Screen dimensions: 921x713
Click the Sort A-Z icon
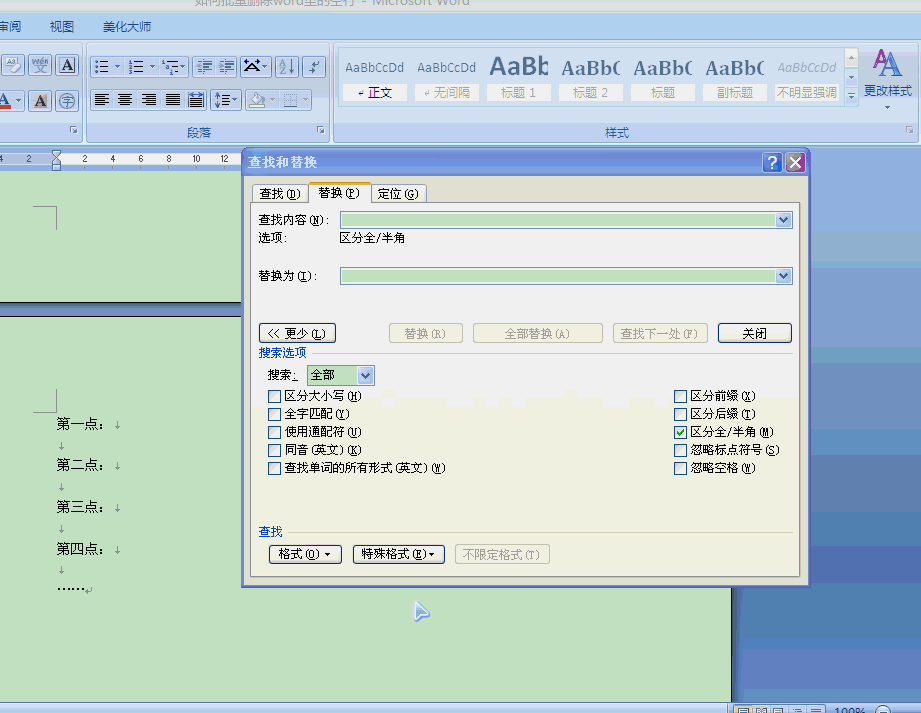(287, 66)
